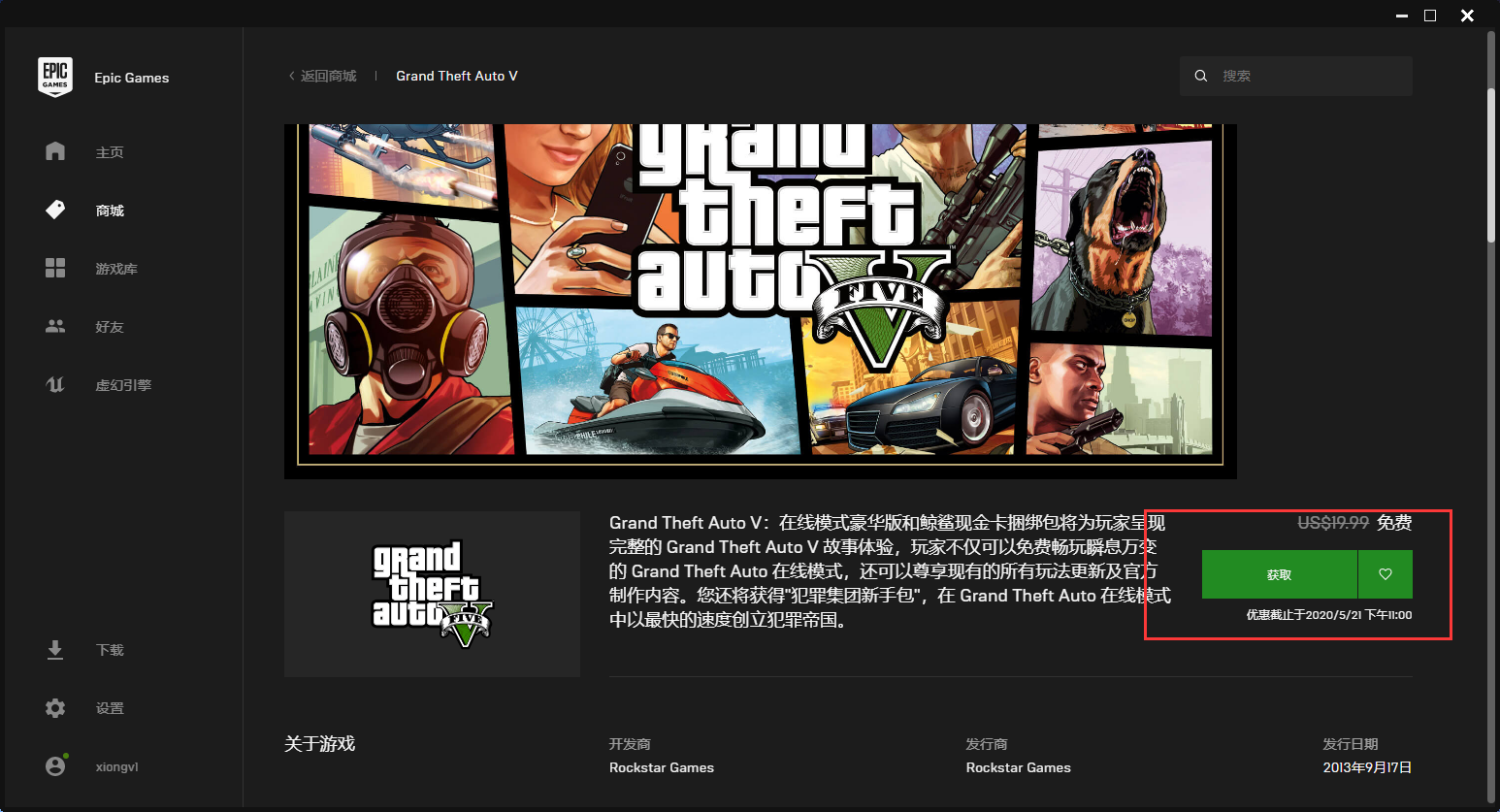The image size is (1500, 812).
Task: Click the Rockstar Games developer name
Action: [661, 766]
